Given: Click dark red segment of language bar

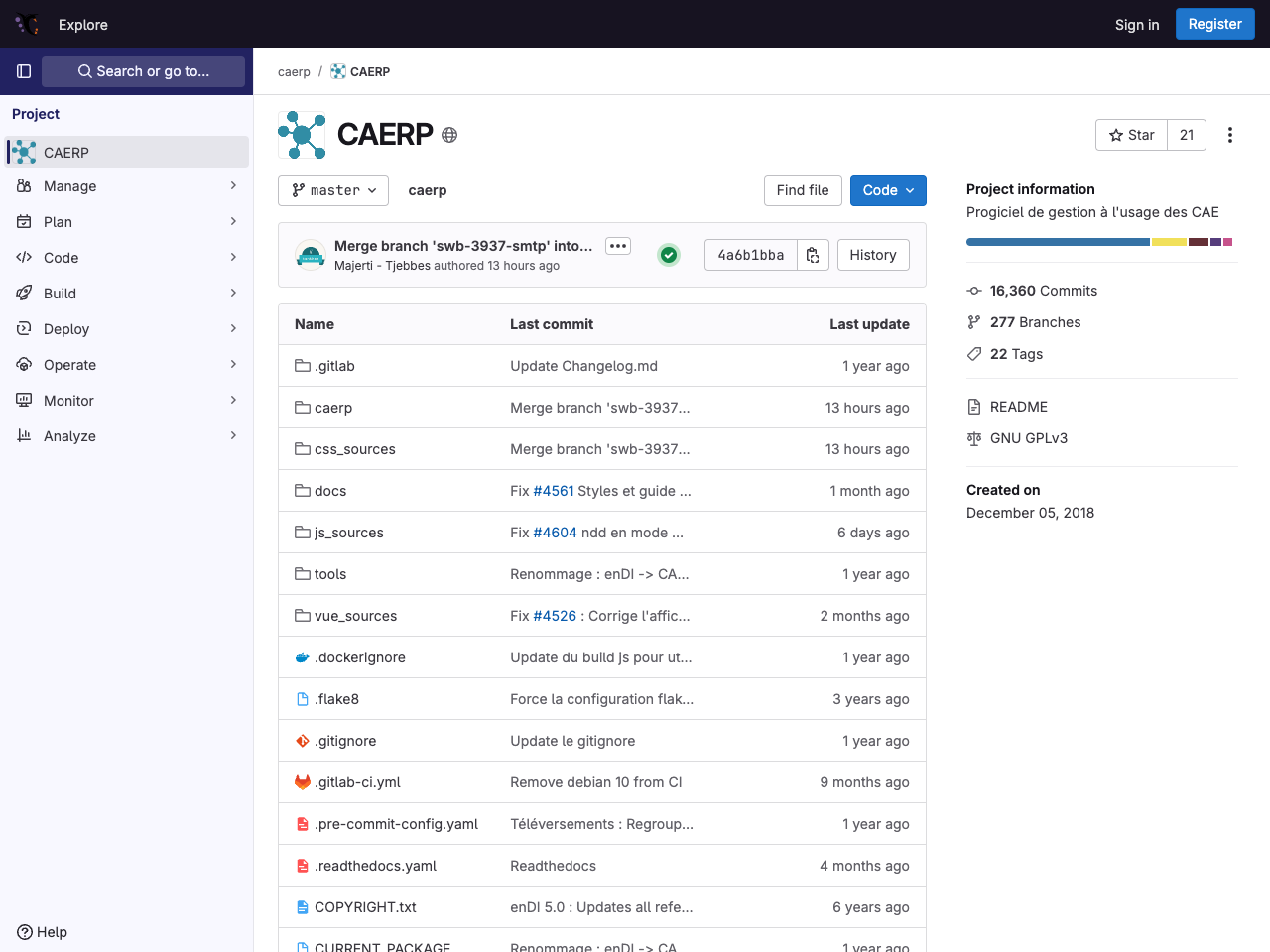Looking at the screenshot, I should [1199, 242].
